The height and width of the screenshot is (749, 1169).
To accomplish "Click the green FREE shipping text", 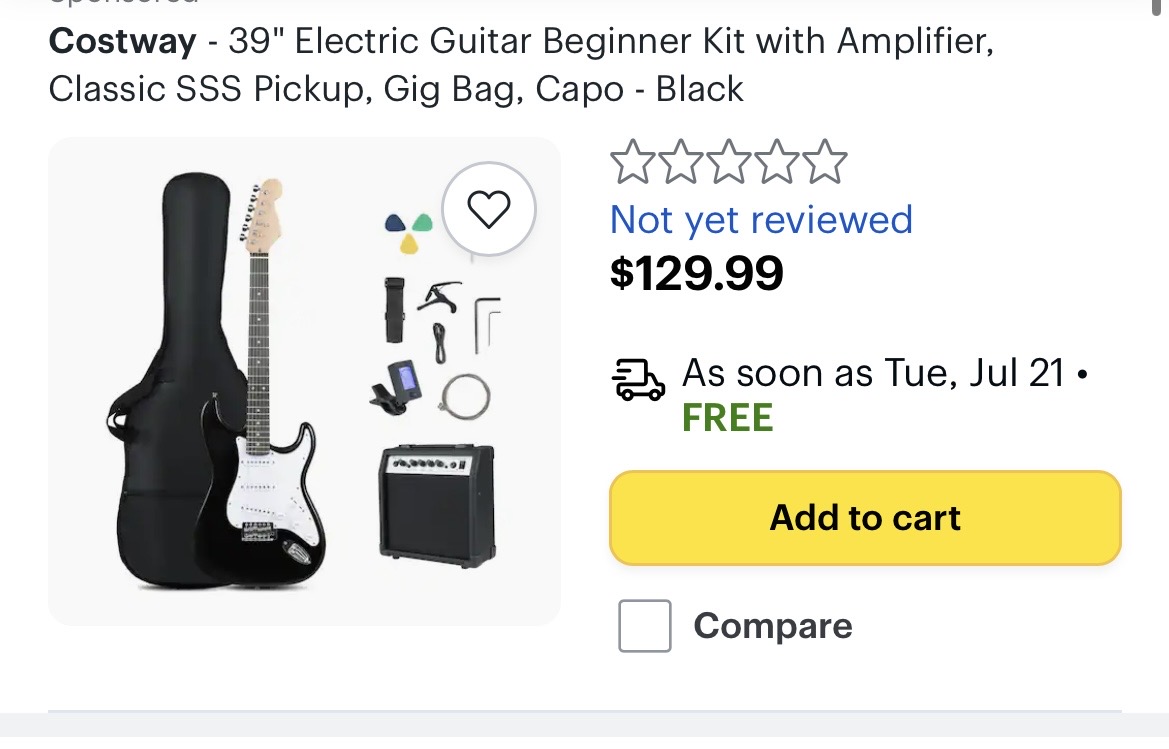I will 728,417.
